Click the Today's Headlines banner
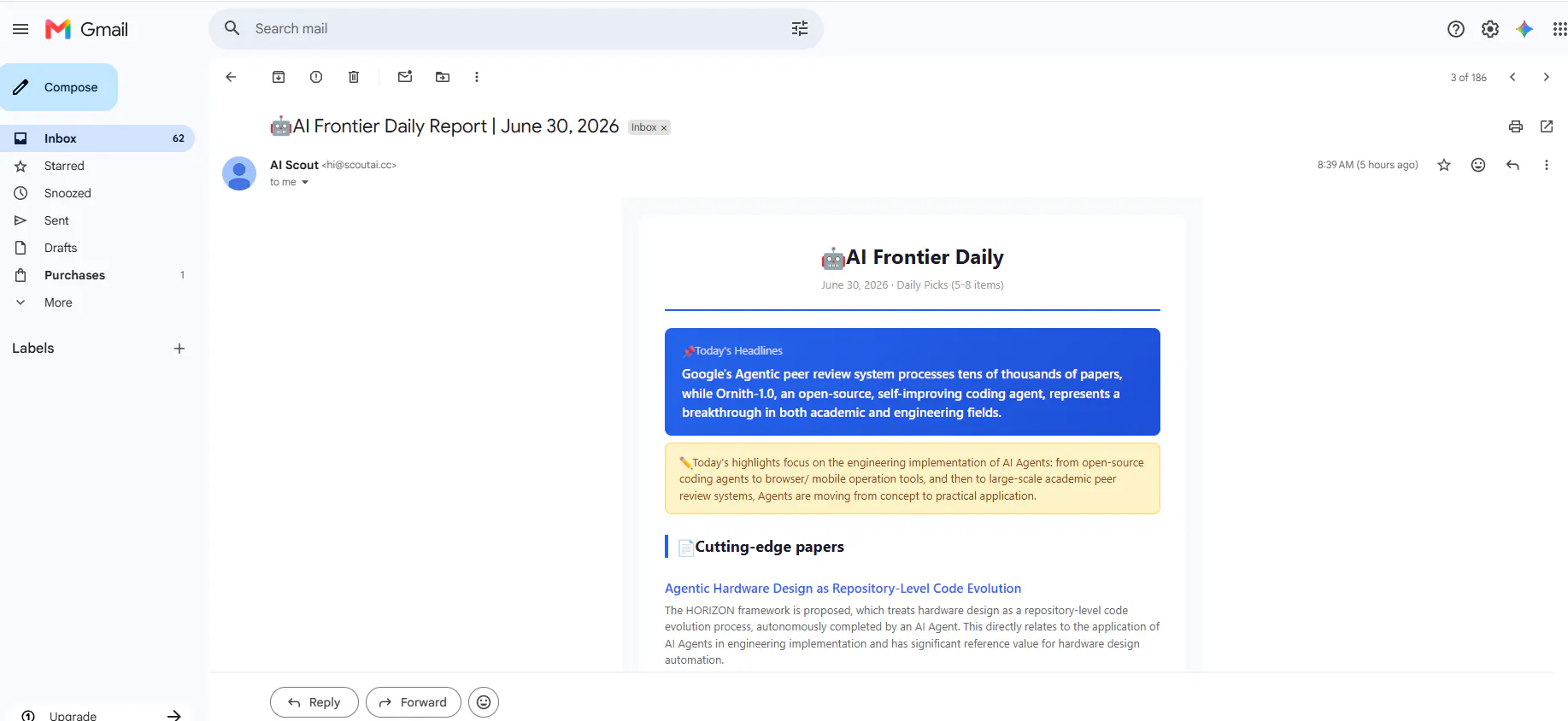The width and height of the screenshot is (1568, 721). pyautogui.click(x=913, y=382)
